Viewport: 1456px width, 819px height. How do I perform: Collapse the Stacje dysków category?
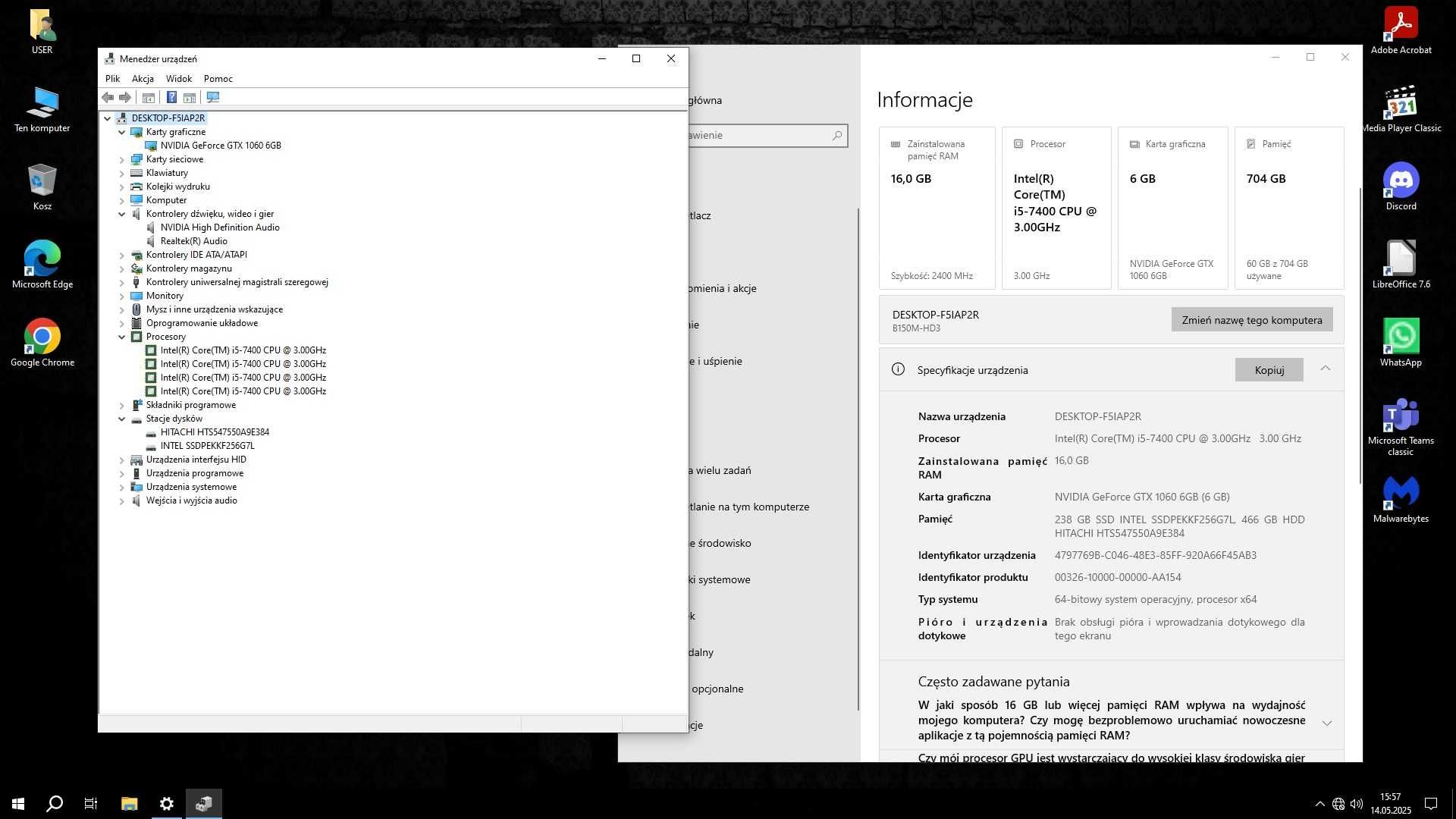[121, 419]
